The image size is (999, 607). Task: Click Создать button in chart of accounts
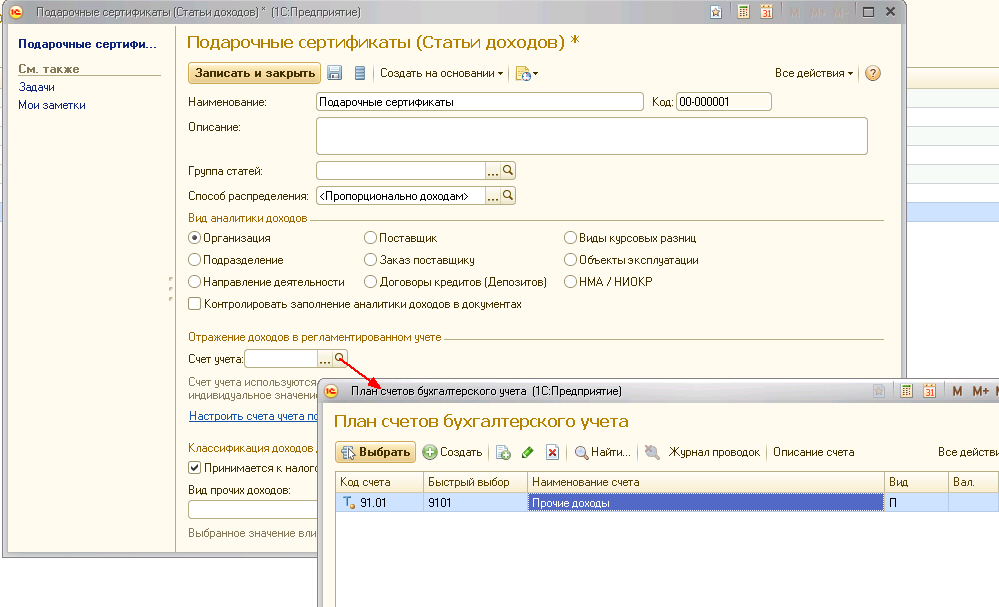(452, 452)
